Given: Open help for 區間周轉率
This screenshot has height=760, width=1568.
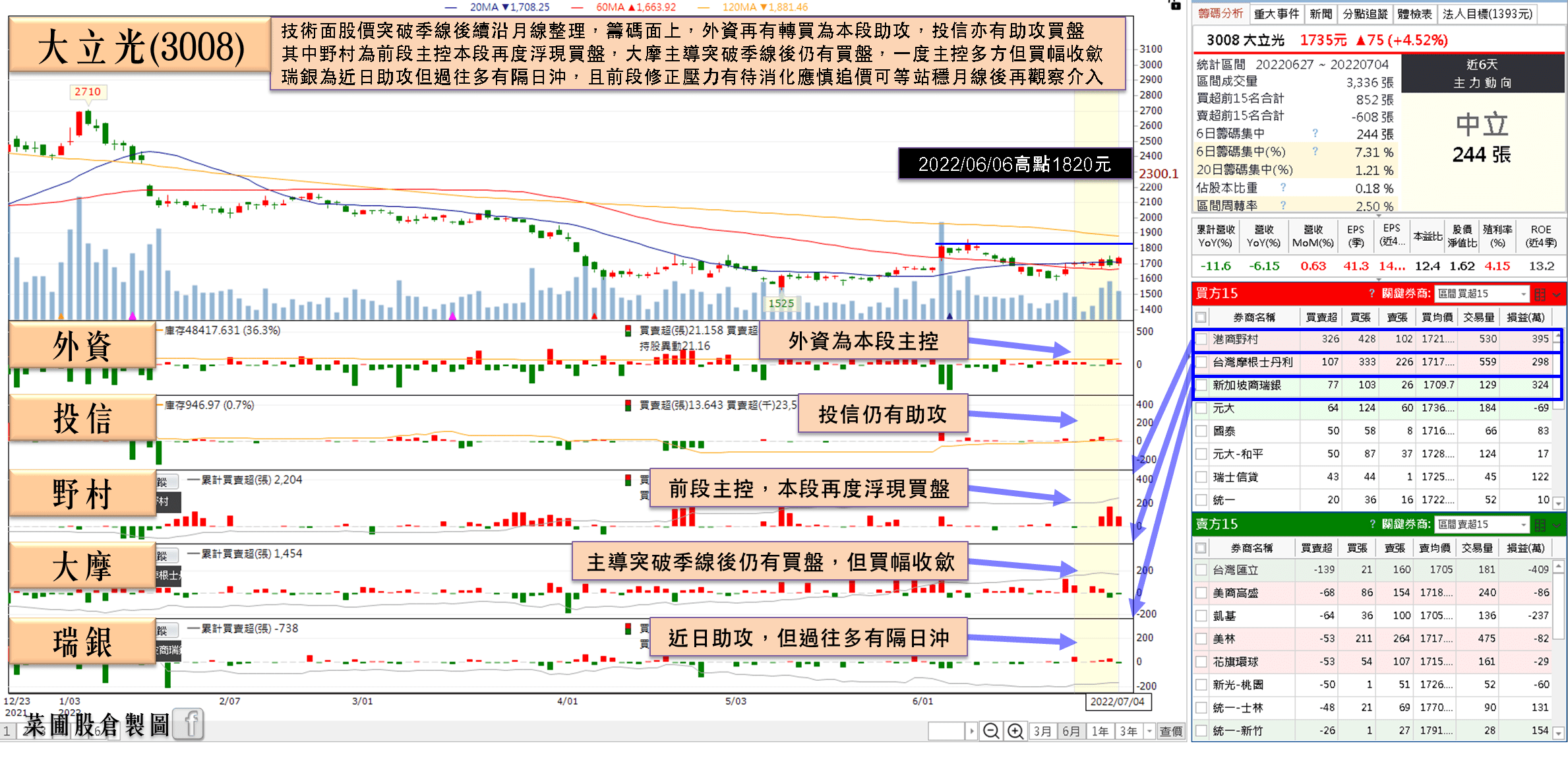Looking at the screenshot, I should coord(1283,205).
